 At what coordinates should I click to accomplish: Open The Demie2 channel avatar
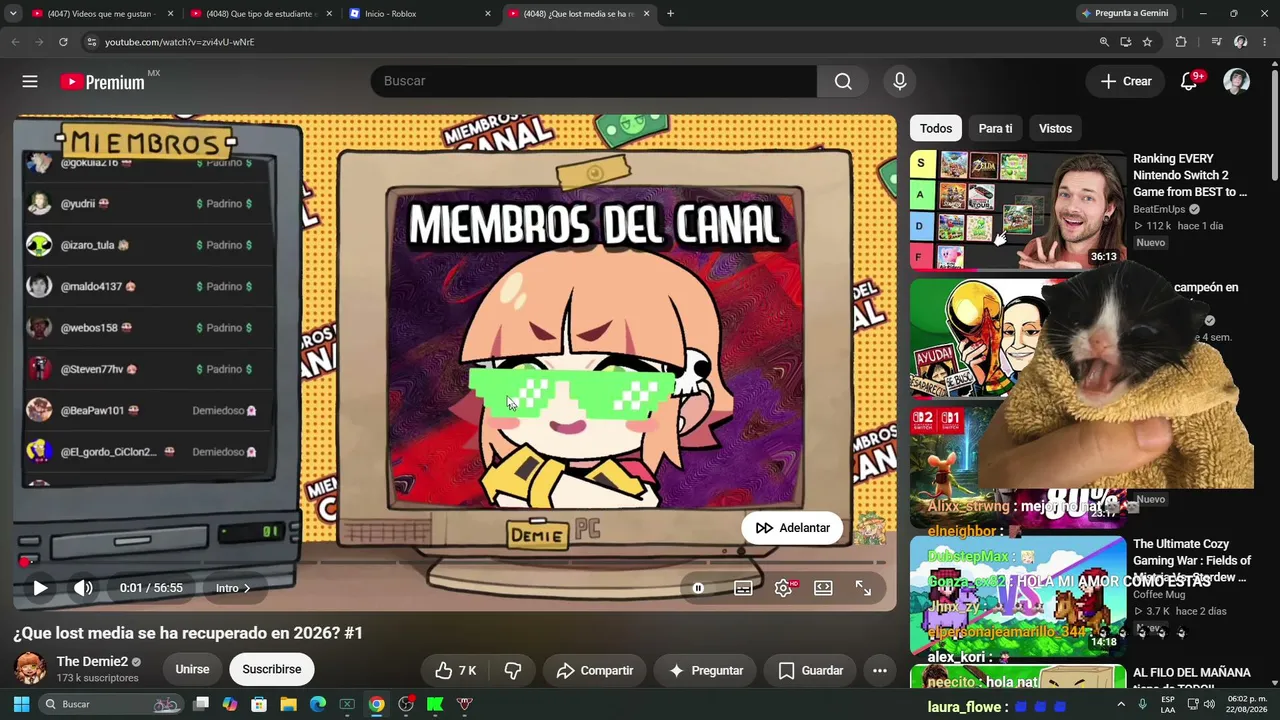30,668
